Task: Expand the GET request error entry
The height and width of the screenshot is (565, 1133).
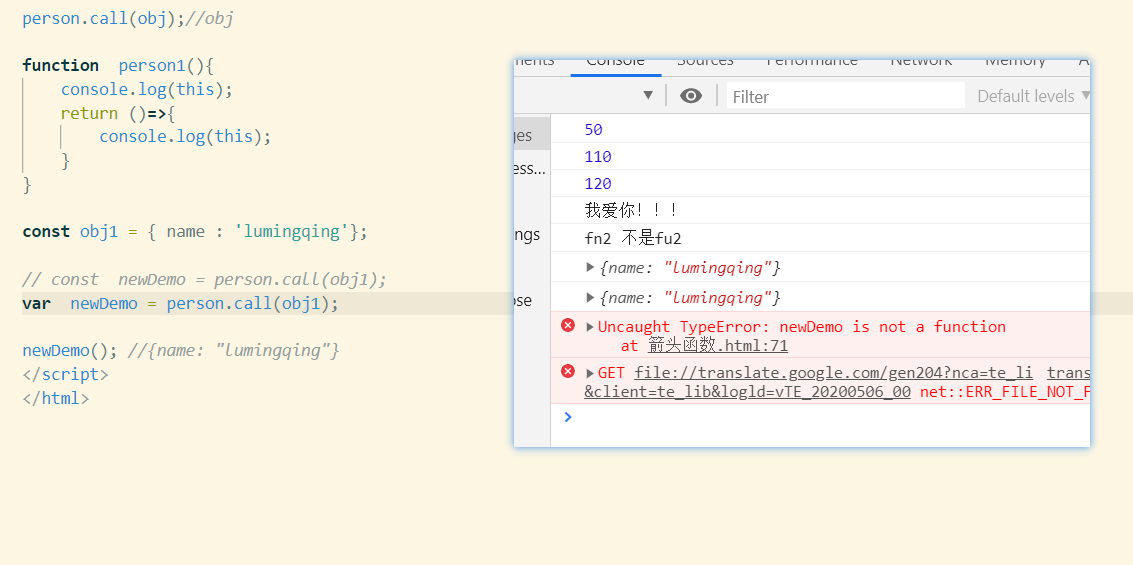Action: pyautogui.click(x=590, y=374)
